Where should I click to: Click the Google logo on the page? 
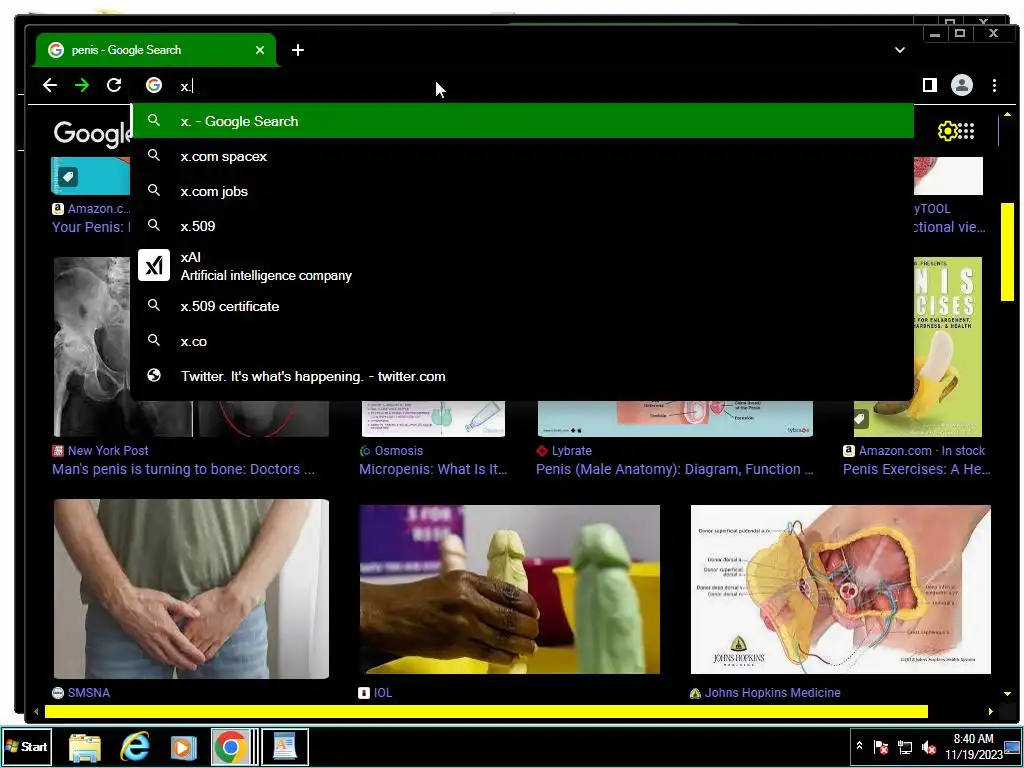92,133
